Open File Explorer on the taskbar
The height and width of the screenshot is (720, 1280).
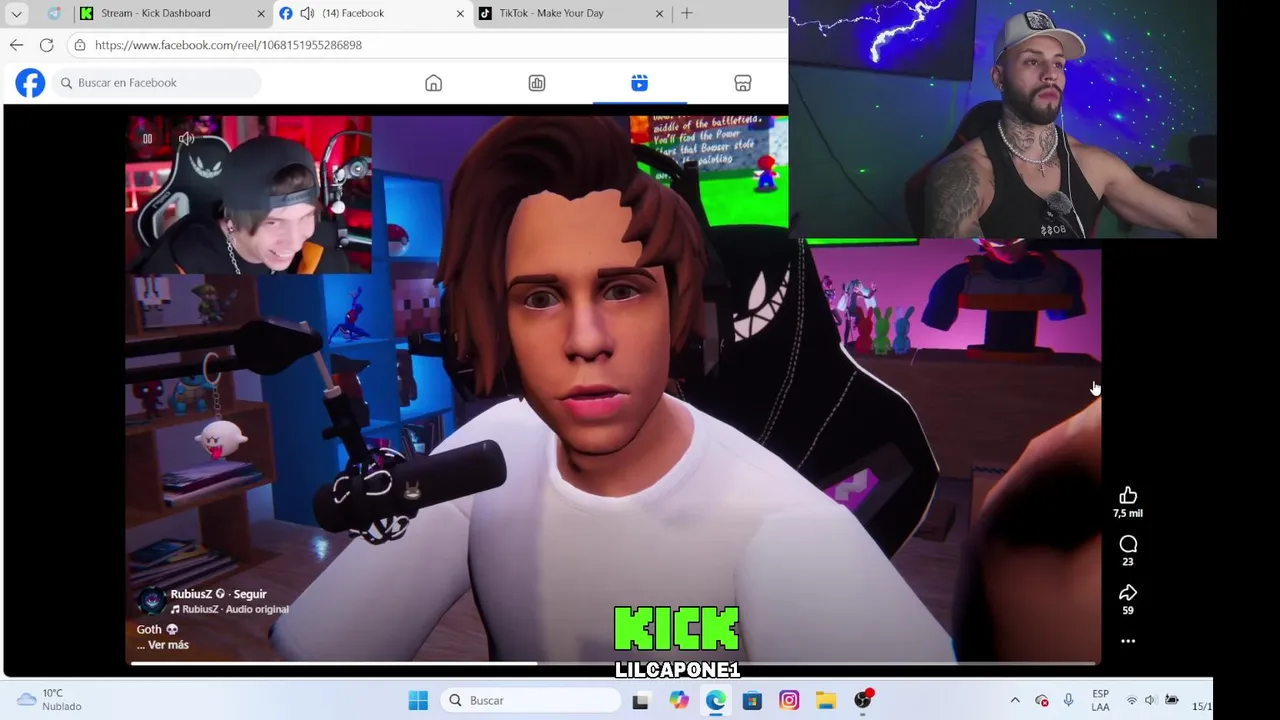[826, 701]
